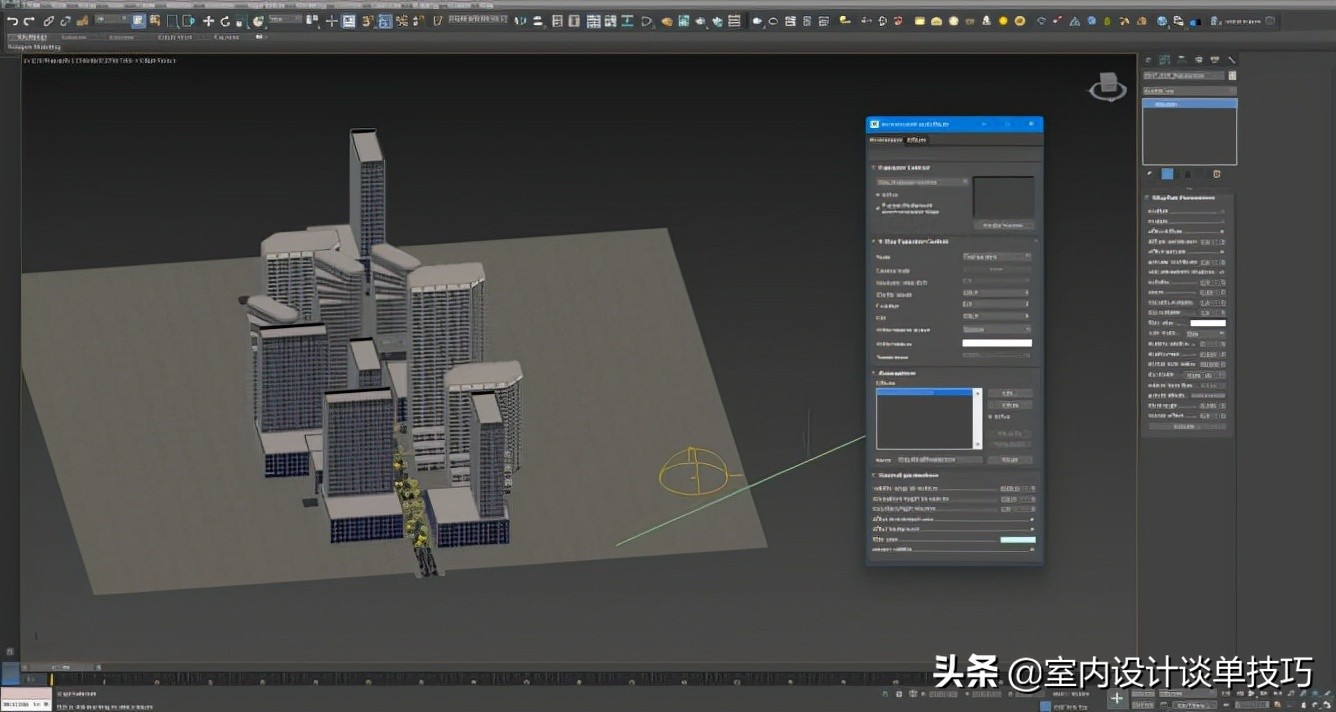The image size is (1336, 712).
Task: Activate the Select and Link chain tool
Action: (49, 21)
